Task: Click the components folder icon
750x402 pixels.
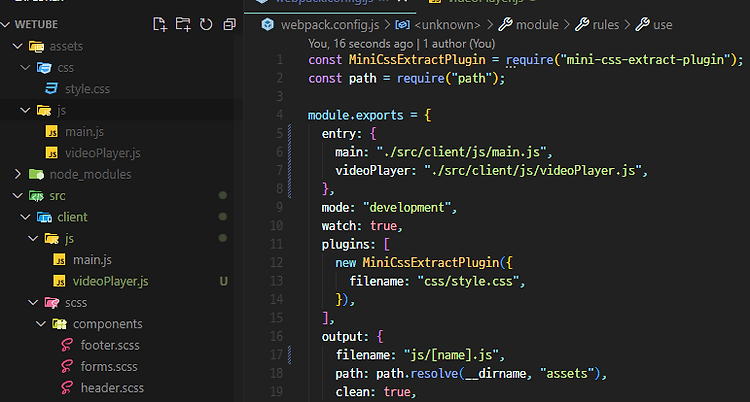Action: click(x=59, y=324)
